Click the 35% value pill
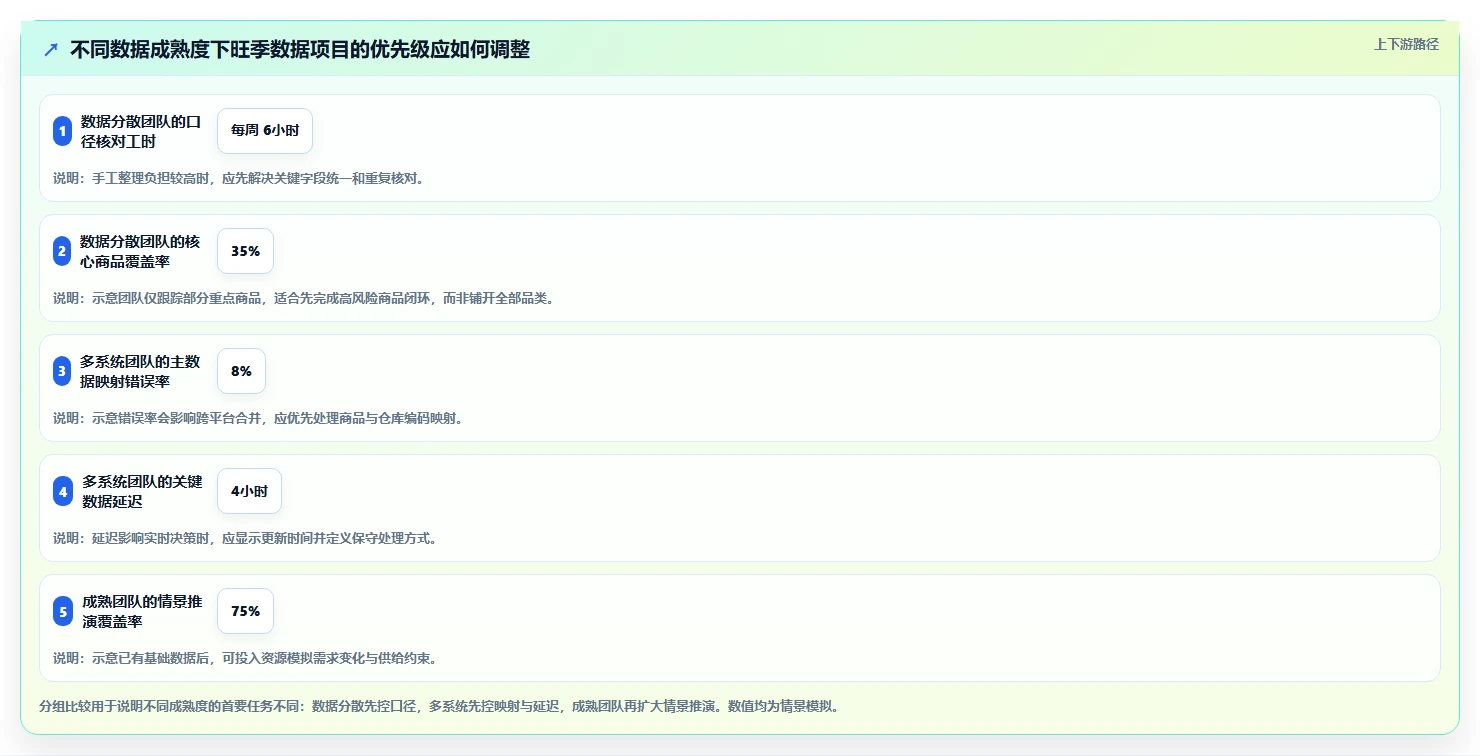 [245, 251]
